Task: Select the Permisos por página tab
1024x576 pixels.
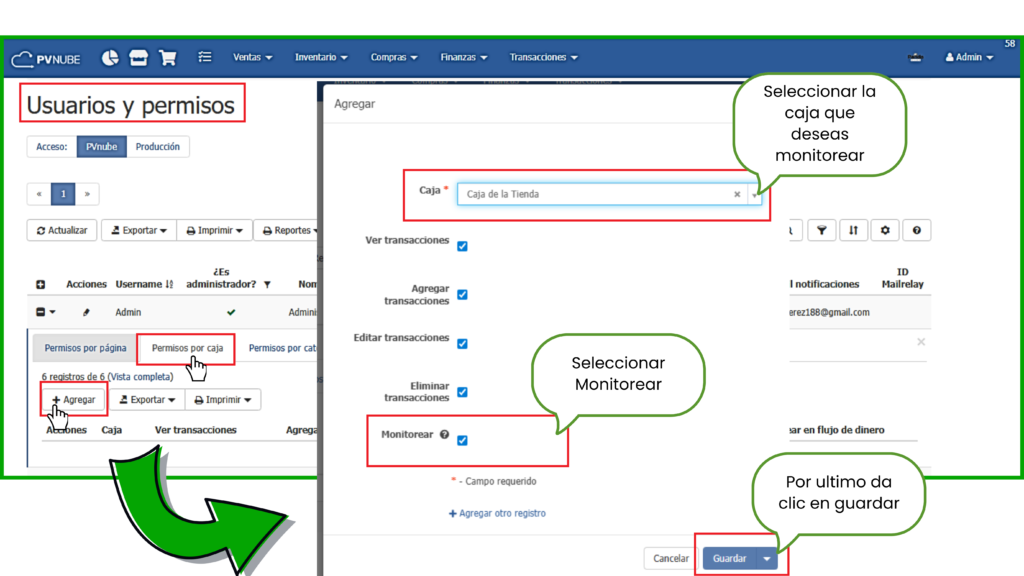Action: coord(85,348)
